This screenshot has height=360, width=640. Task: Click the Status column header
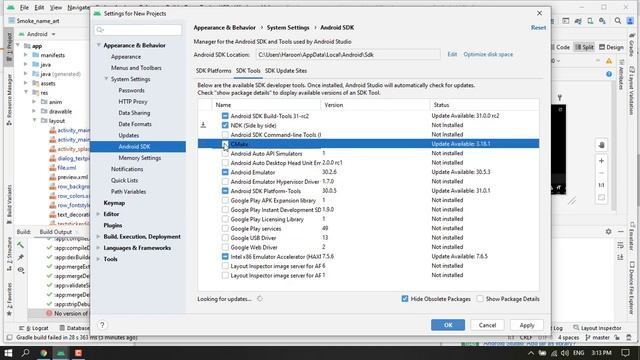coord(484,105)
